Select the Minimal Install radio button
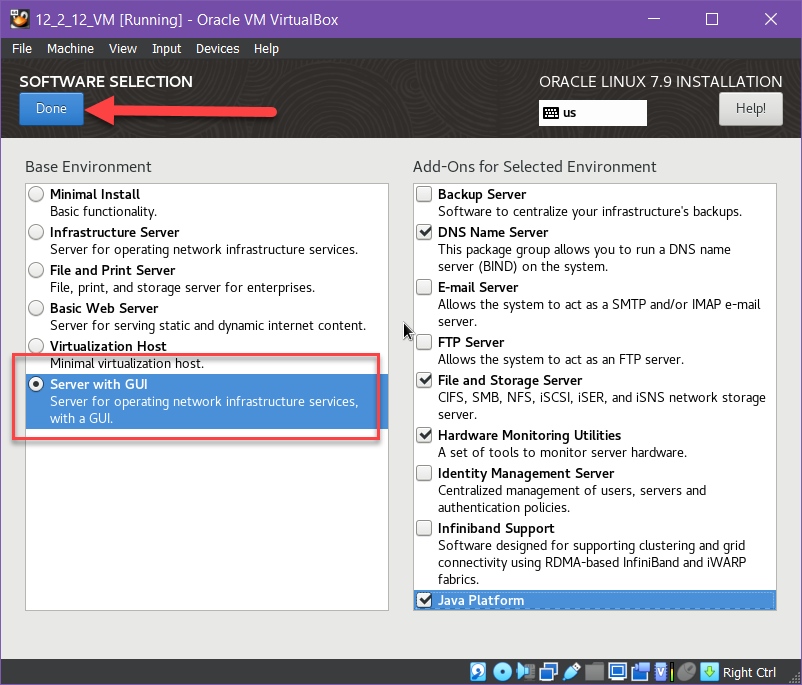This screenshot has width=802, height=685. 37,194
